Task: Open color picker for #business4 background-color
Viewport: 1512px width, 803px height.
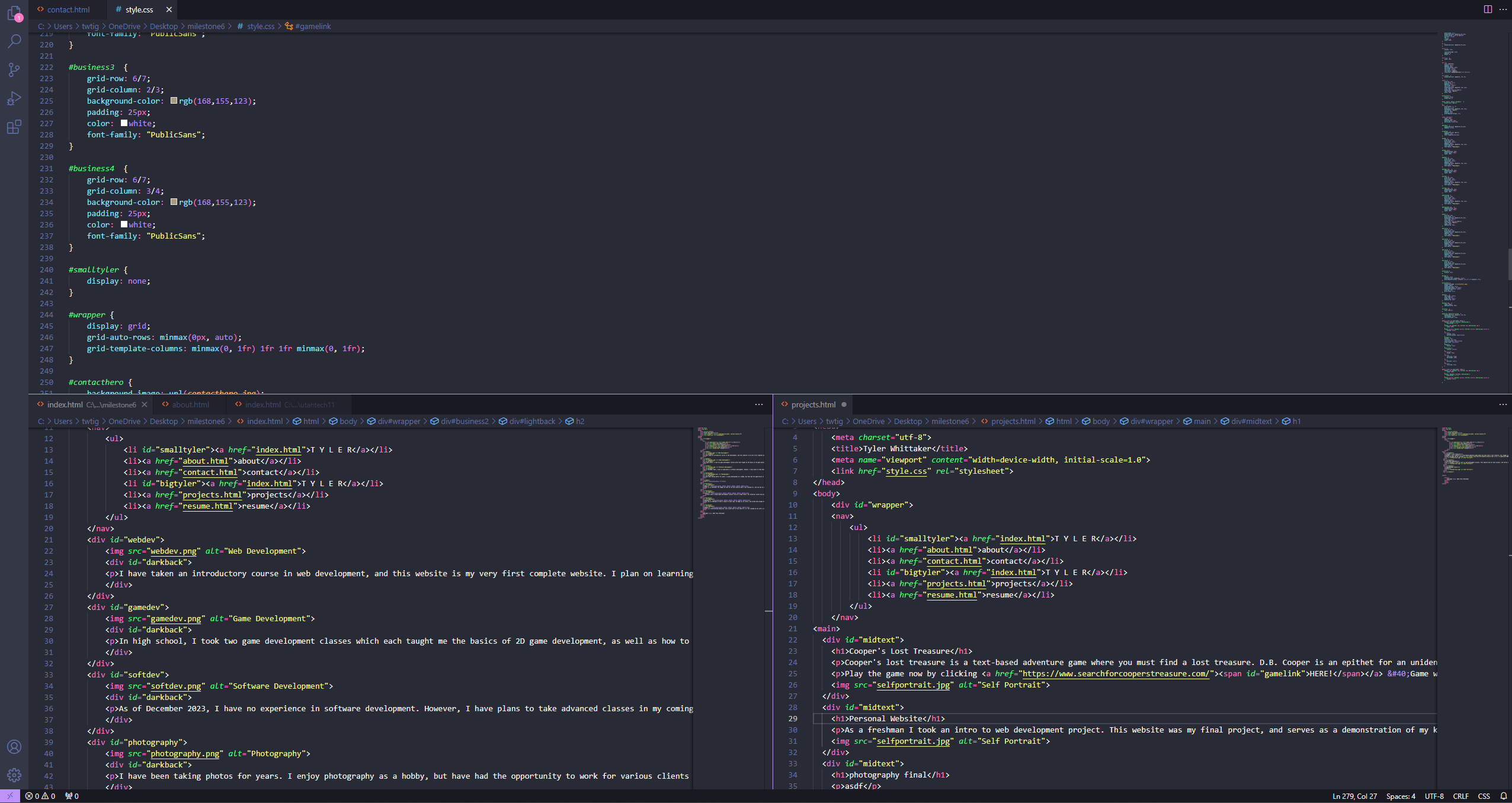Action: click(174, 202)
